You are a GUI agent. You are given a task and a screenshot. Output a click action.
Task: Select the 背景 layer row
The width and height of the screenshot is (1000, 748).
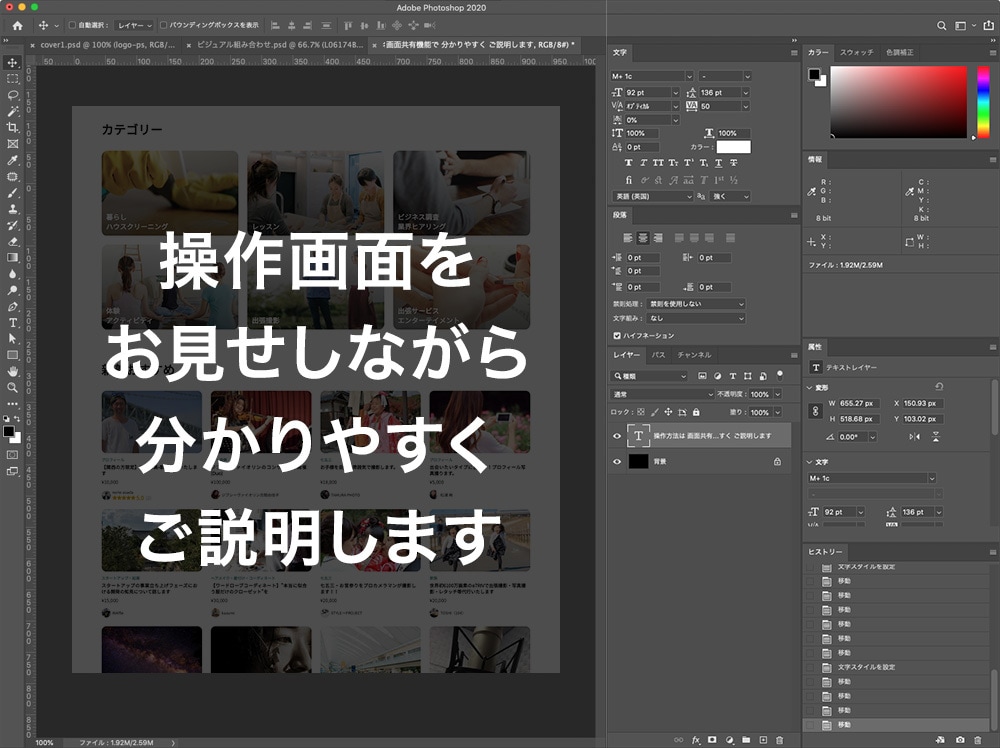click(700, 462)
